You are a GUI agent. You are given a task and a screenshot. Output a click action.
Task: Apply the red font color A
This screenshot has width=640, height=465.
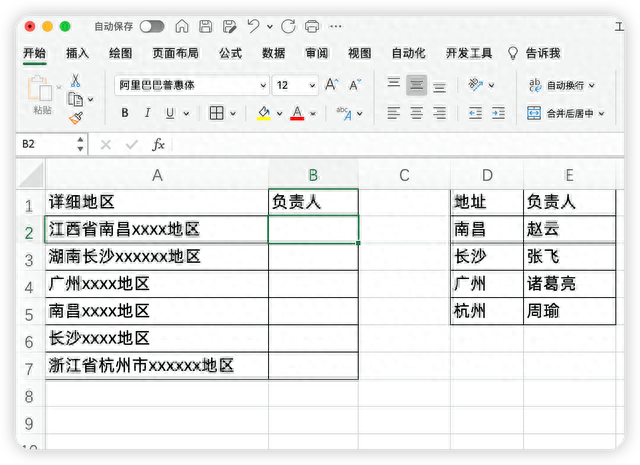click(297, 113)
